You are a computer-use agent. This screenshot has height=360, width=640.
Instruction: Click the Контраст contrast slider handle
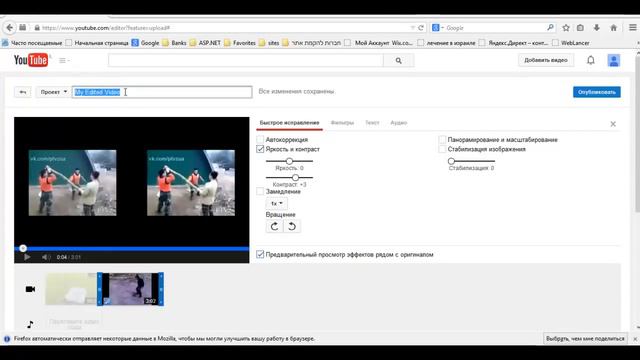coord(296,178)
